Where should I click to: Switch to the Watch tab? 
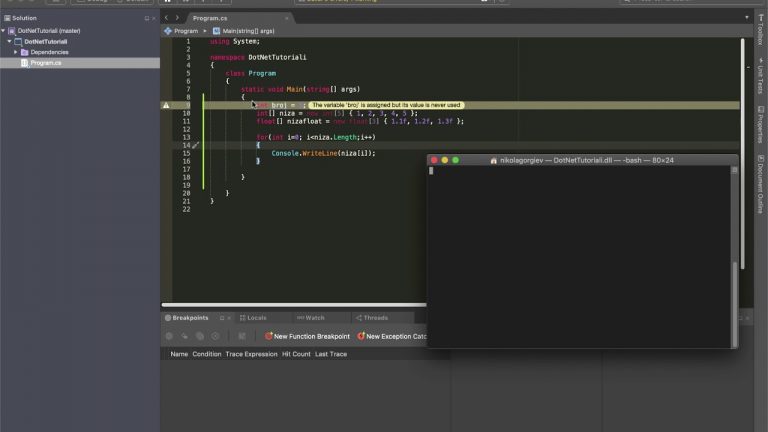(311, 318)
